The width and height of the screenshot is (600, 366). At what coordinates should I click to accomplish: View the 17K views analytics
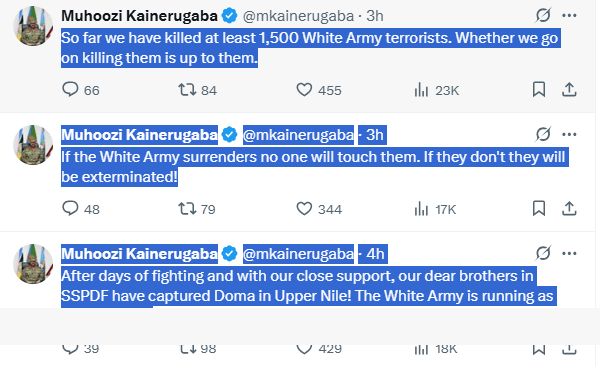[x=435, y=209]
